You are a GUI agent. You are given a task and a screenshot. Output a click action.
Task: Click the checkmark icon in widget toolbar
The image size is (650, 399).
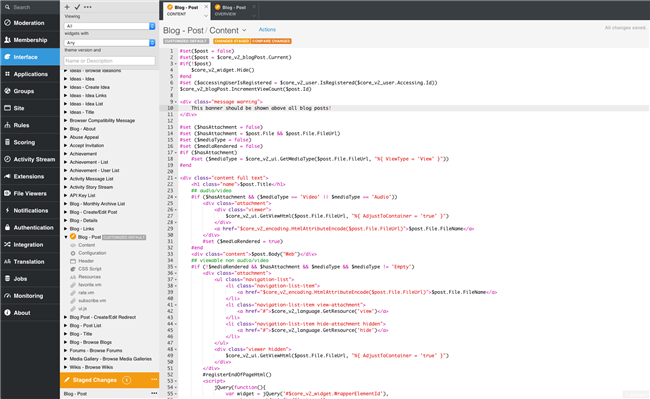click(77, 7)
